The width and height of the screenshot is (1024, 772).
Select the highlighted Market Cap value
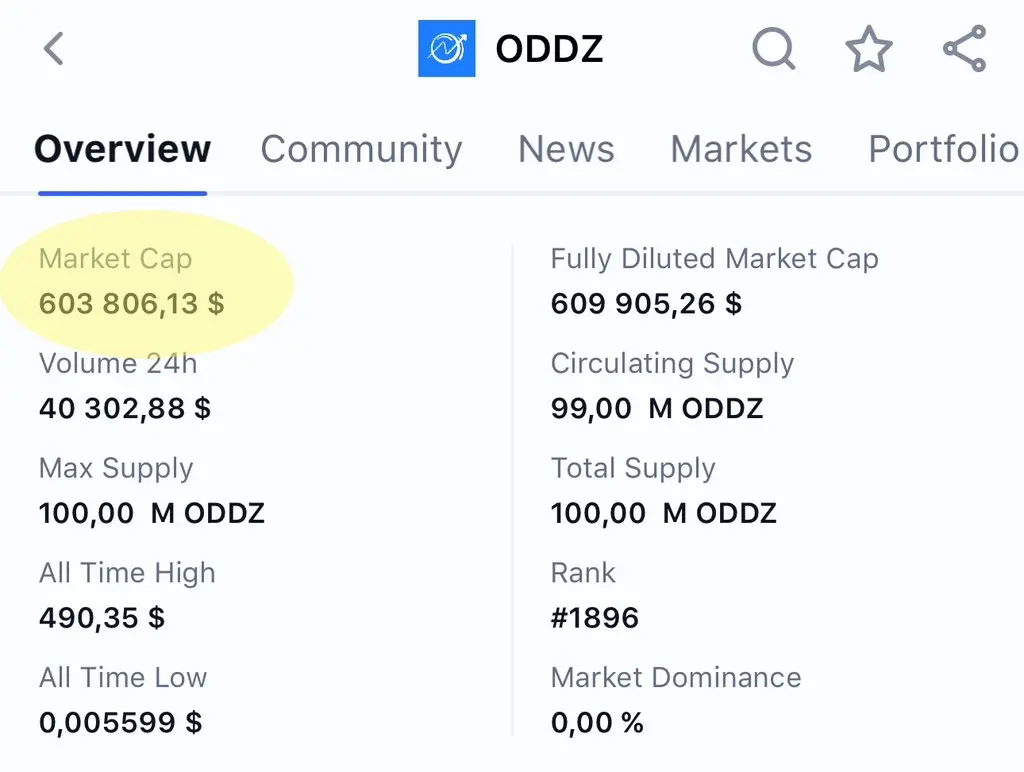[x=131, y=304]
